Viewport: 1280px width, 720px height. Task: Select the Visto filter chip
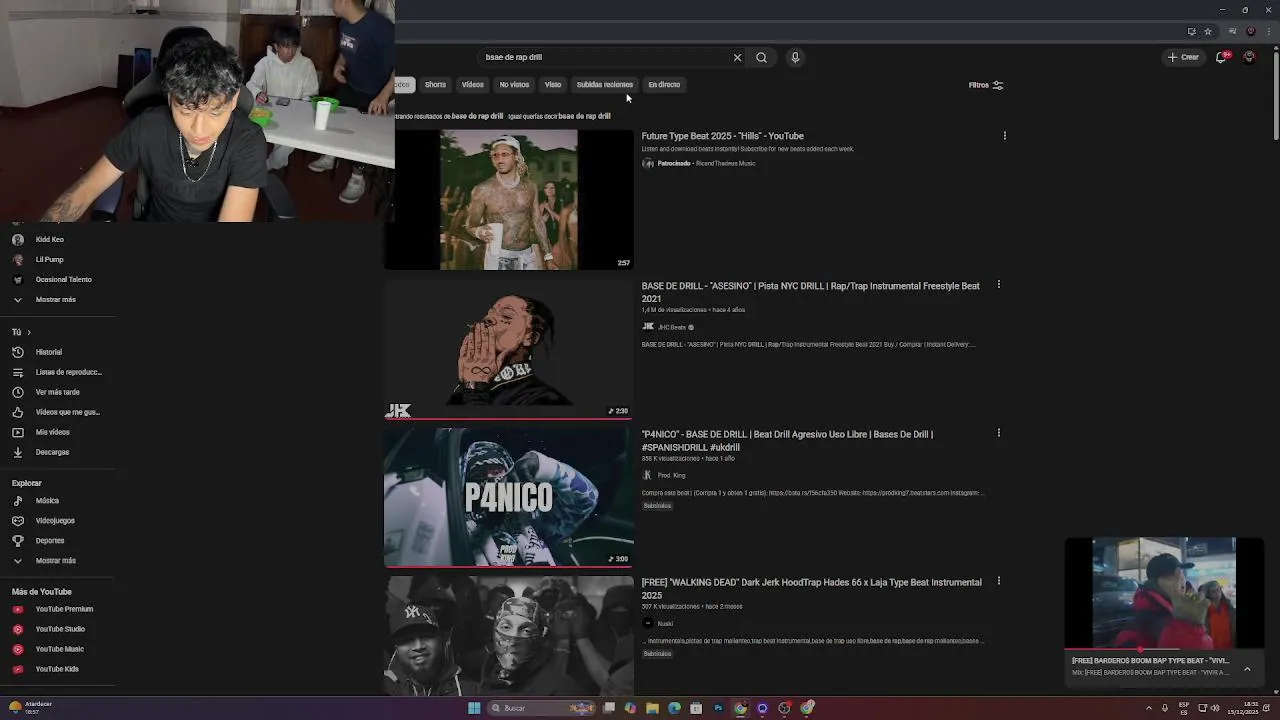coord(553,85)
